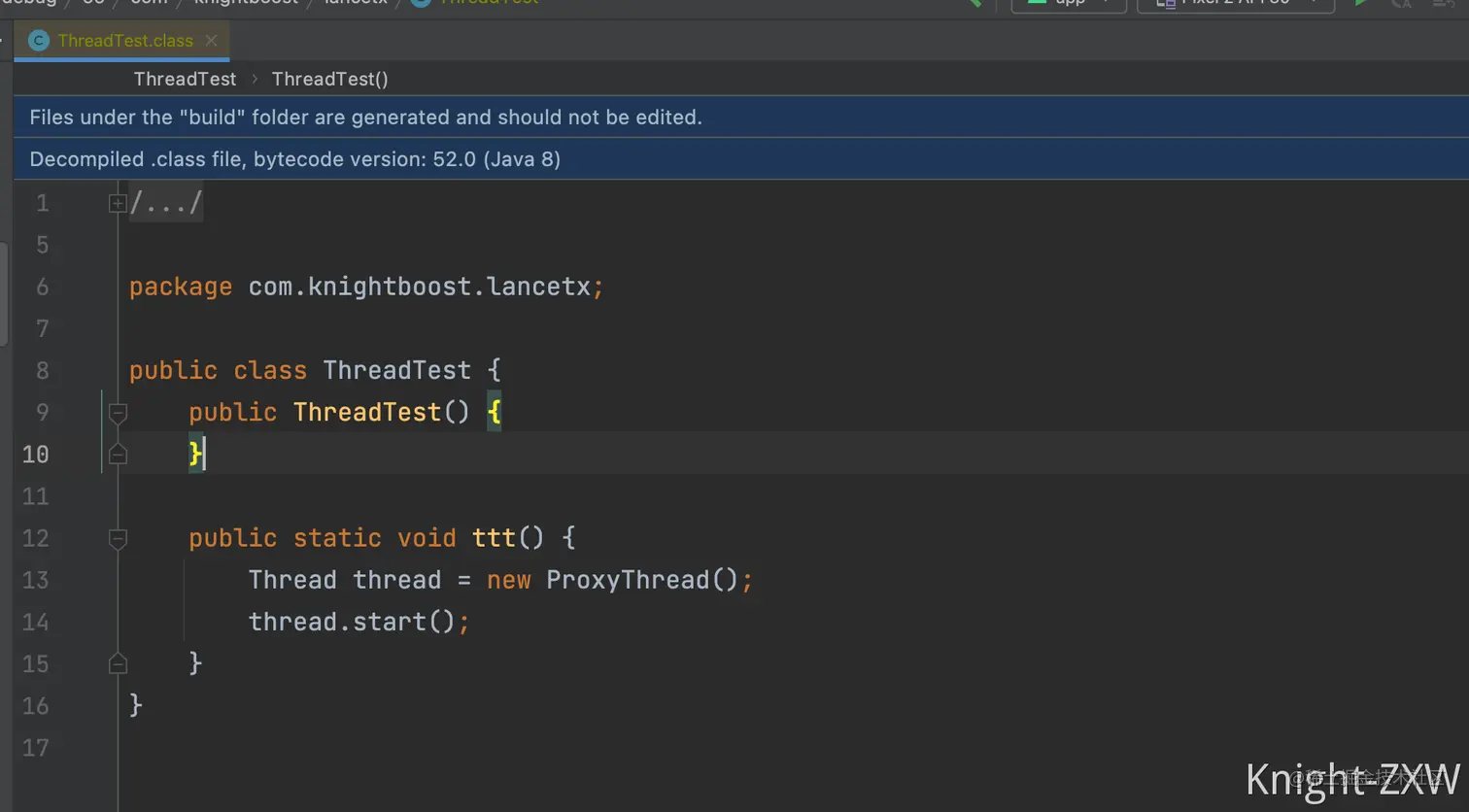Click the ThreadTest breadcrumb in the editor
The width and height of the screenshot is (1469, 812).
(x=185, y=79)
